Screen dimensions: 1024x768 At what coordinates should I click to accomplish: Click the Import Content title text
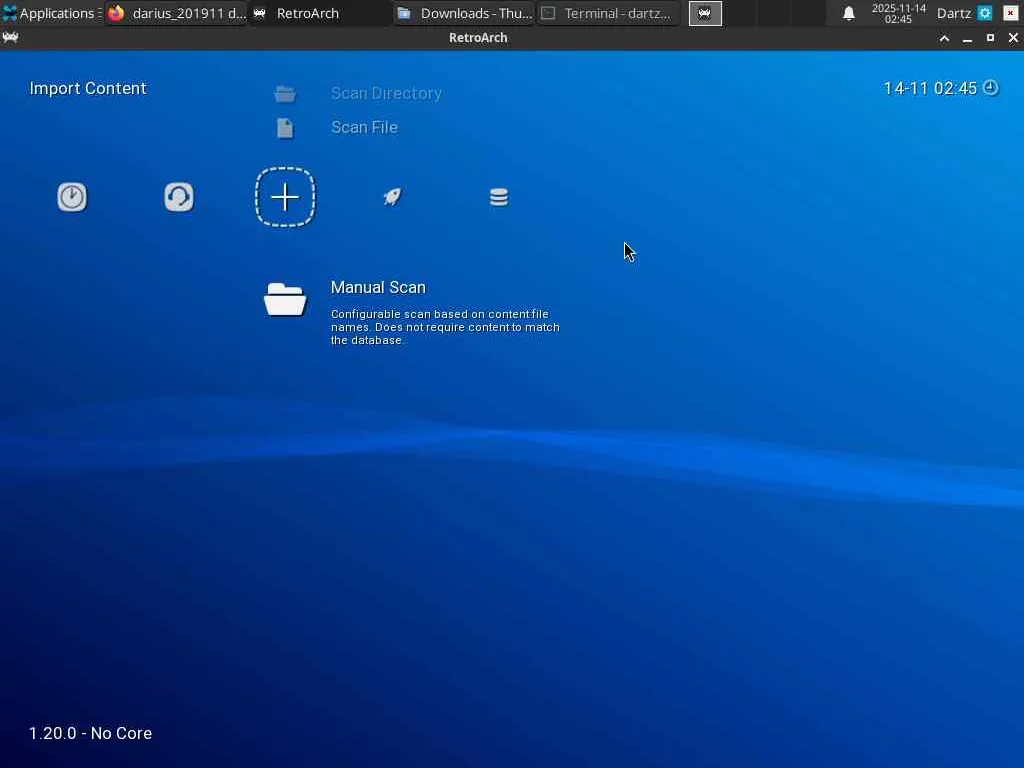click(88, 88)
